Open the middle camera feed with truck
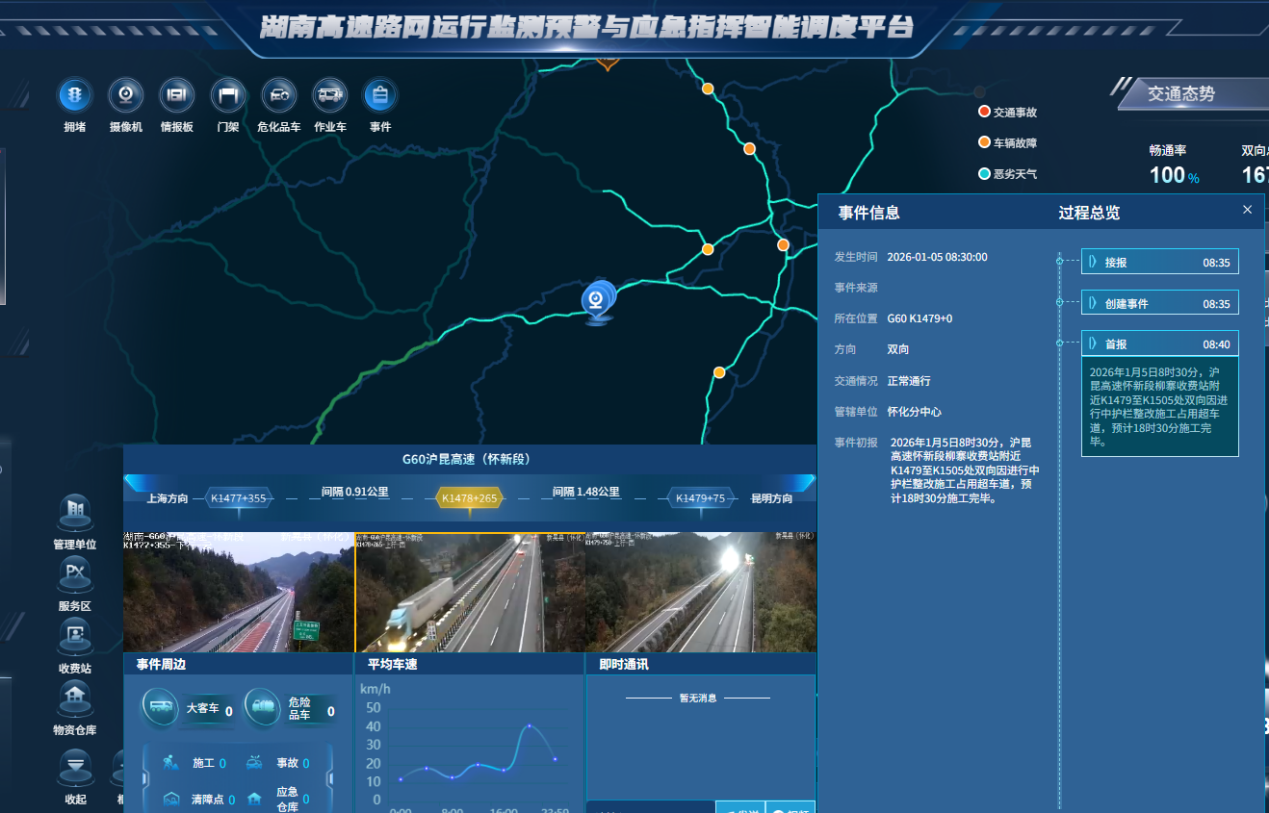The image size is (1269, 813). click(x=469, y=592)
